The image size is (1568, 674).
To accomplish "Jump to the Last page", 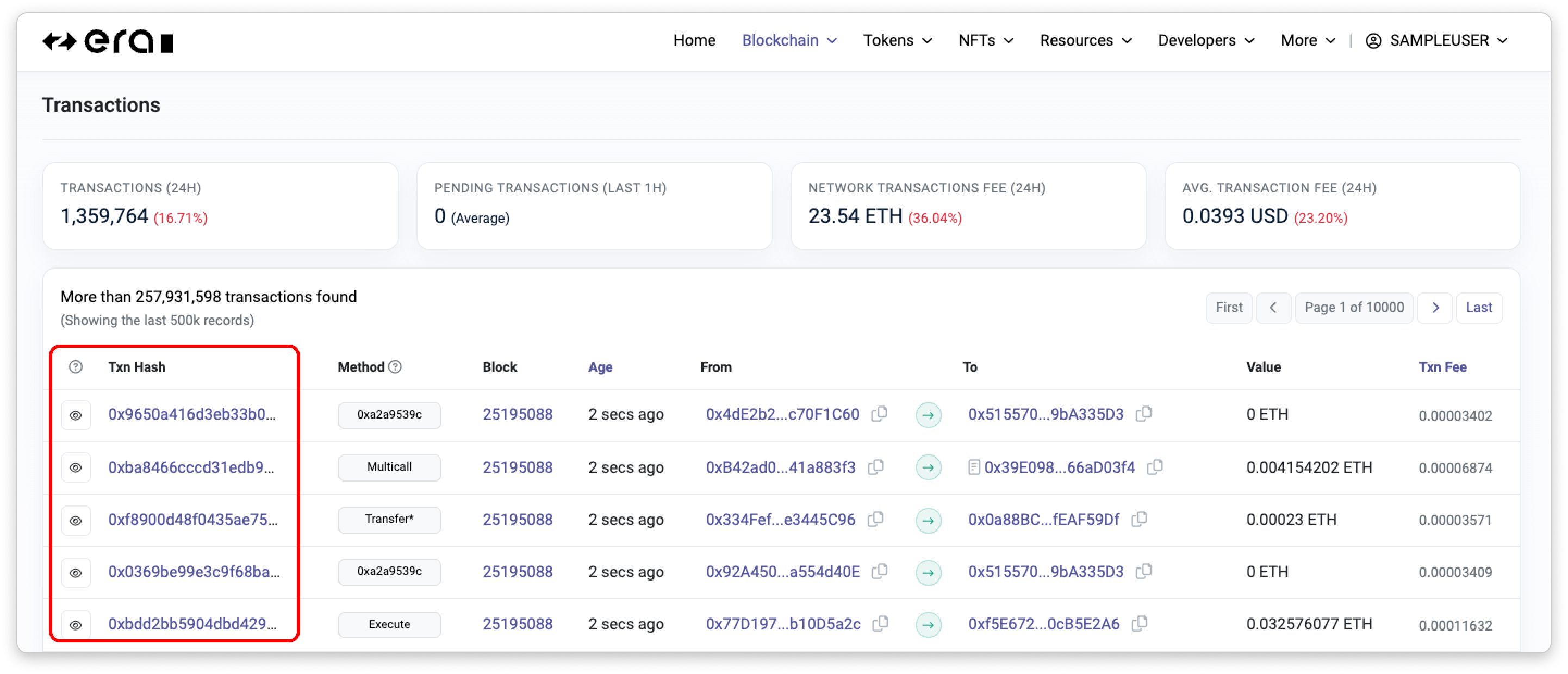I will click(x=1478, y=308).
